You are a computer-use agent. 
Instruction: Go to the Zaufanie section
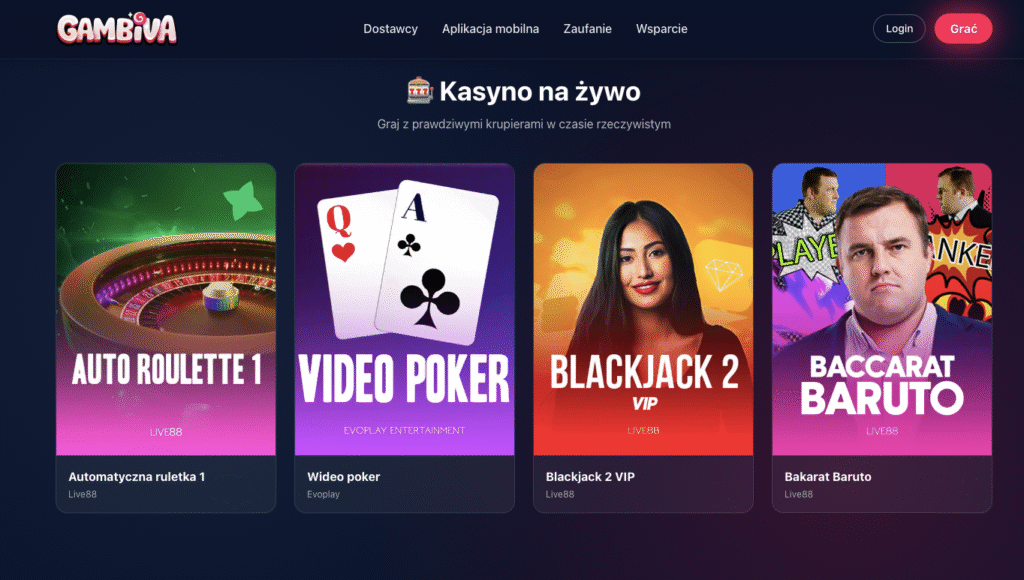coord(588,29)
